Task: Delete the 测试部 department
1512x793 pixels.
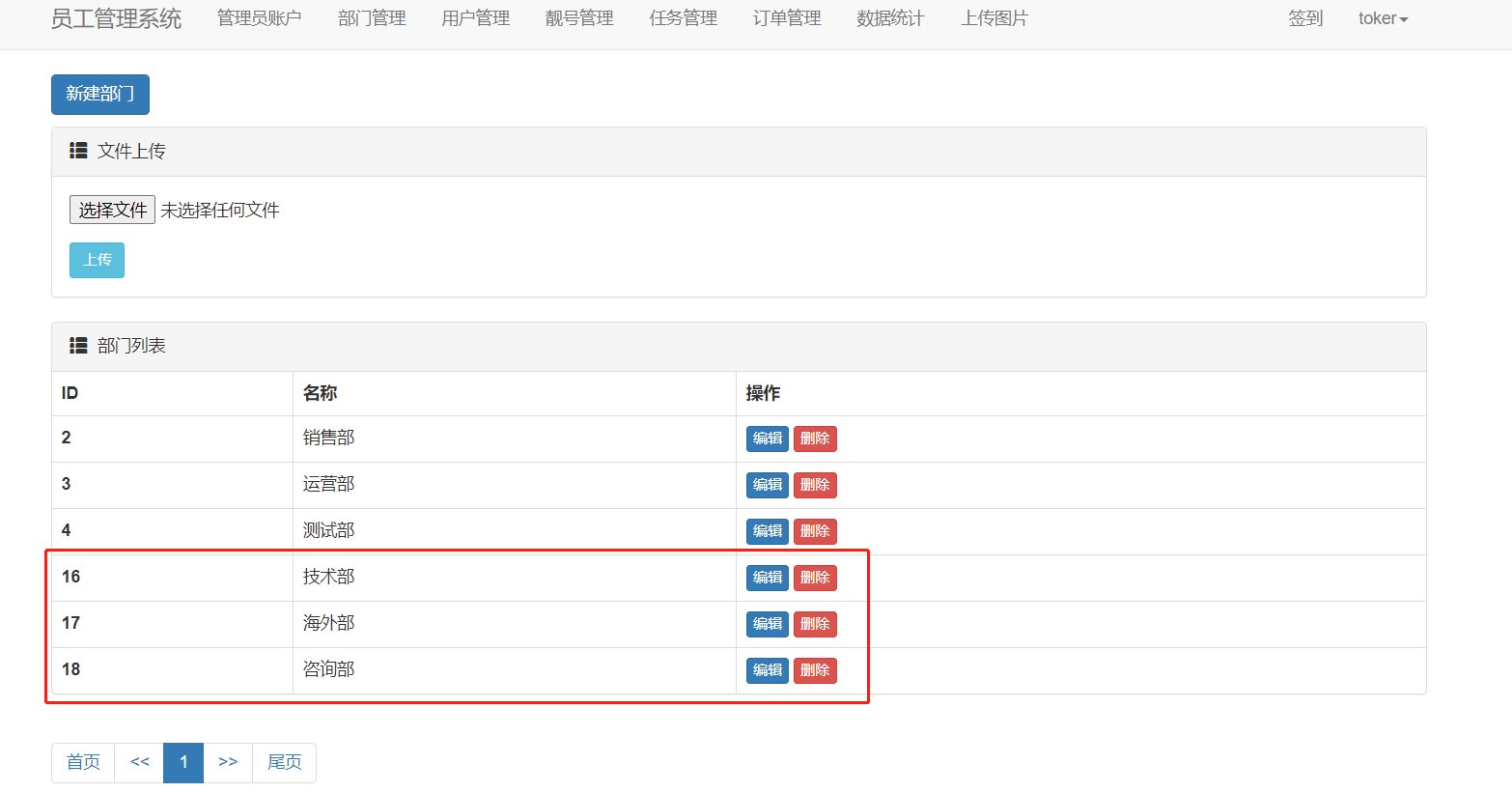Action: click(x=815, y=531)
